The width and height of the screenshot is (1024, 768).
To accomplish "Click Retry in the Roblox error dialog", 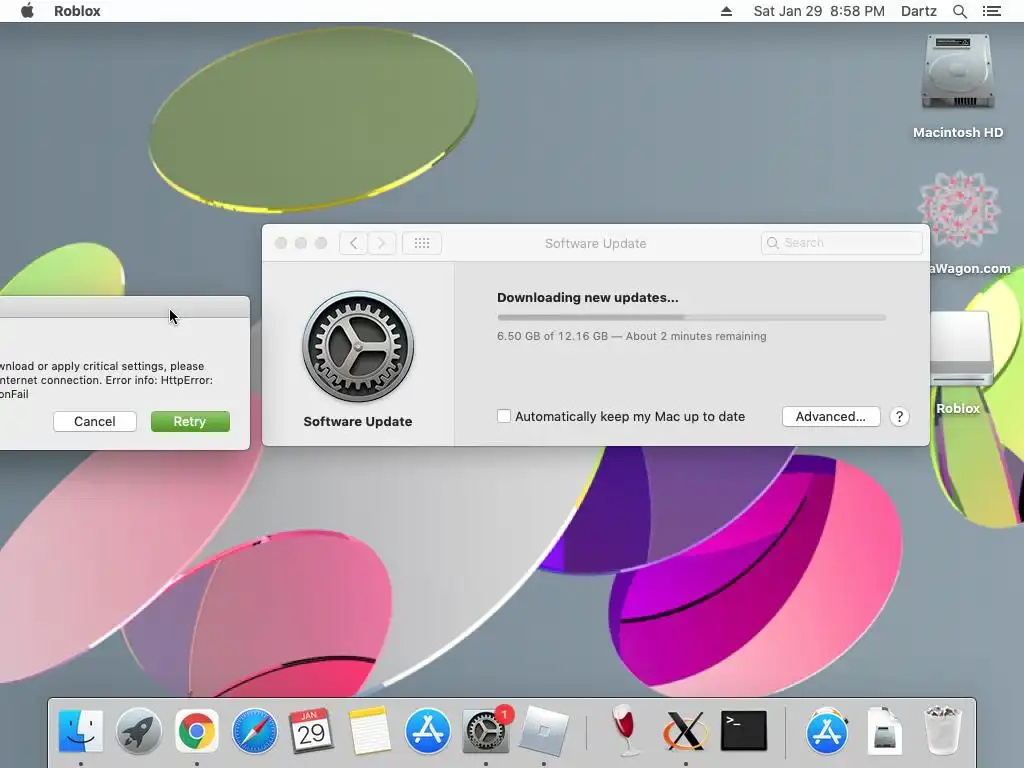I will (190, 421).
